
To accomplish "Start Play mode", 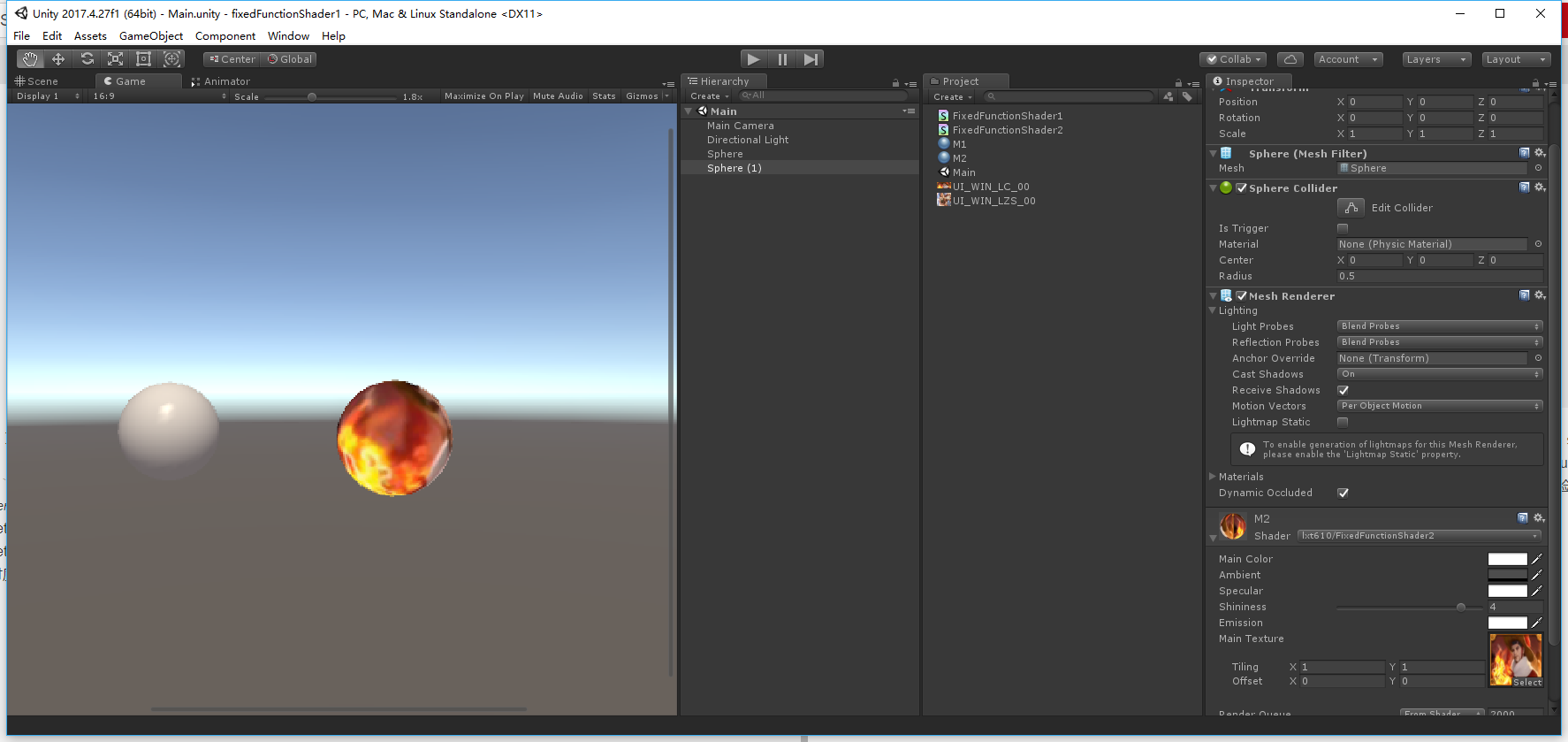I will (753, 59).
